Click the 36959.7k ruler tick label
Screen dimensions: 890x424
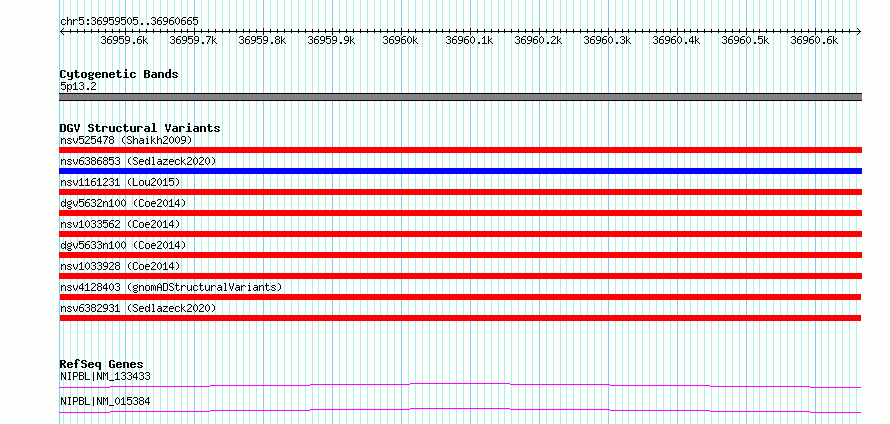[x=194, y=40]
